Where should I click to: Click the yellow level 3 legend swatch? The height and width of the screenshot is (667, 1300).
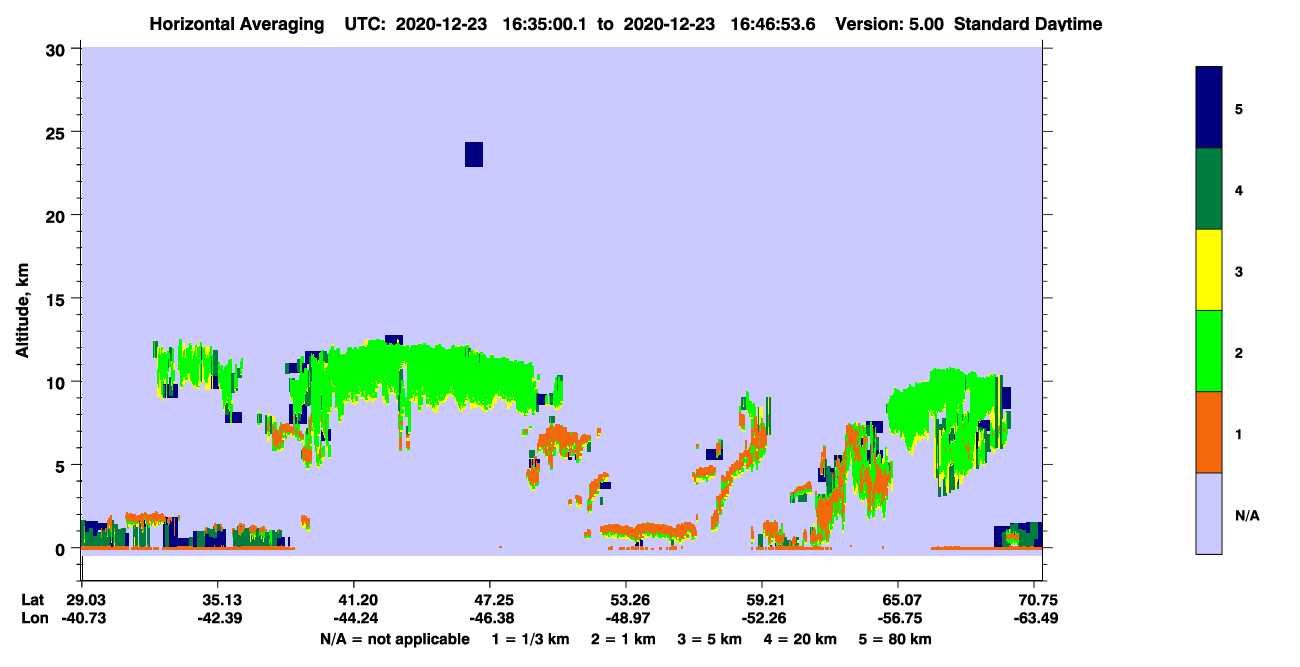1209,270
